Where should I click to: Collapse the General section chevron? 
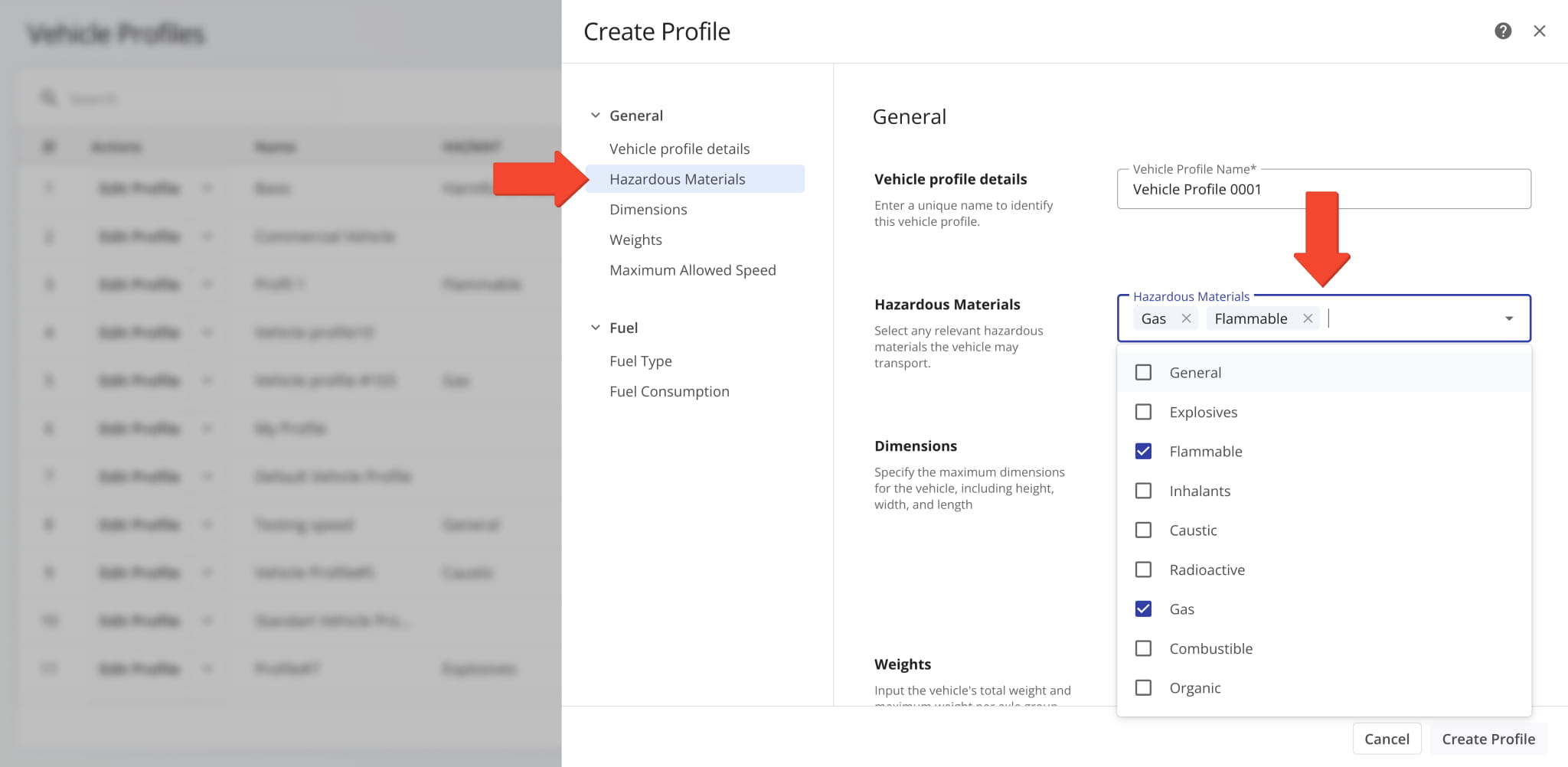596,116
